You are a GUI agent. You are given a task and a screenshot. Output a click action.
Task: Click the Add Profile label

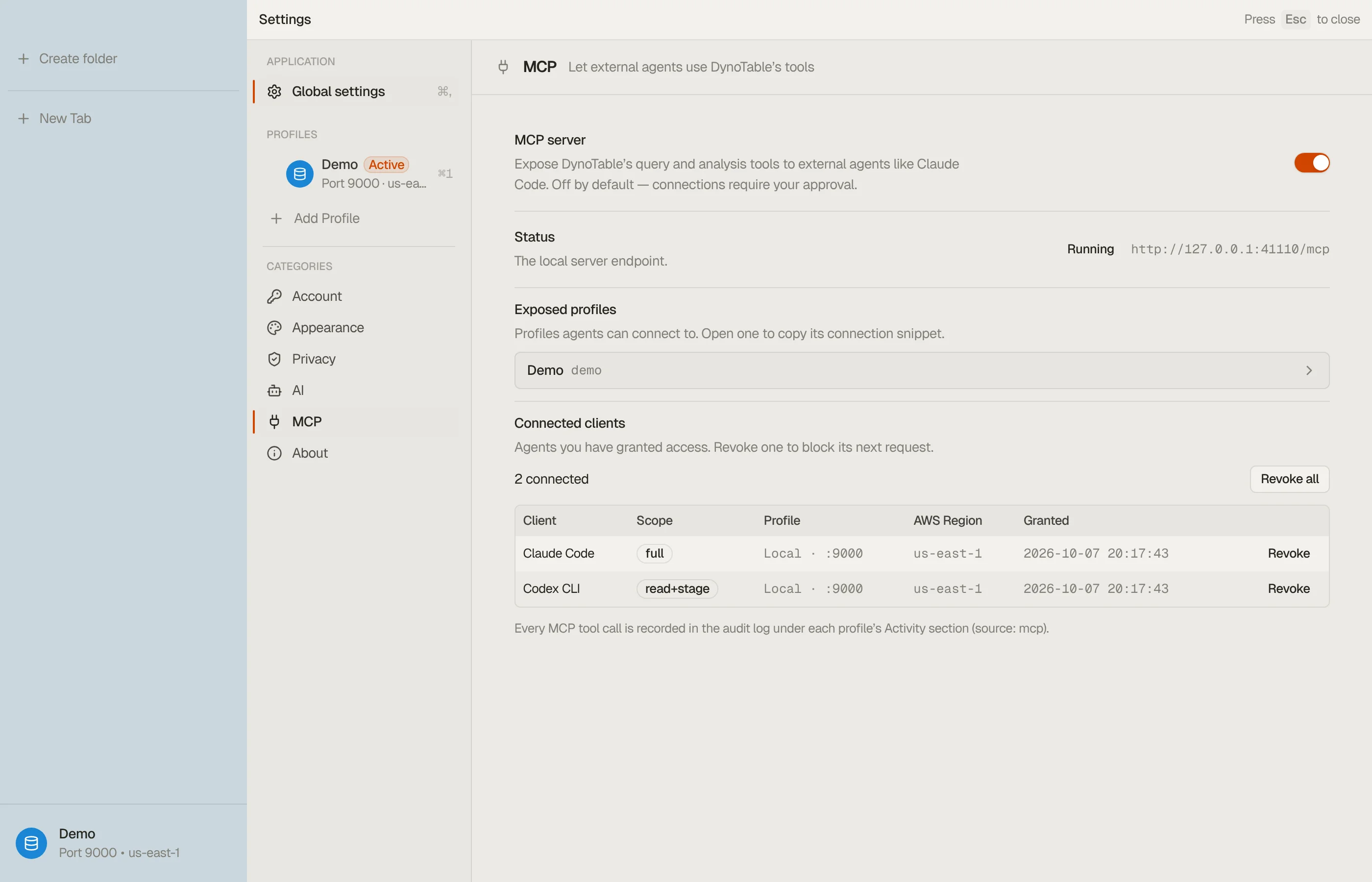tap(326, 218)
